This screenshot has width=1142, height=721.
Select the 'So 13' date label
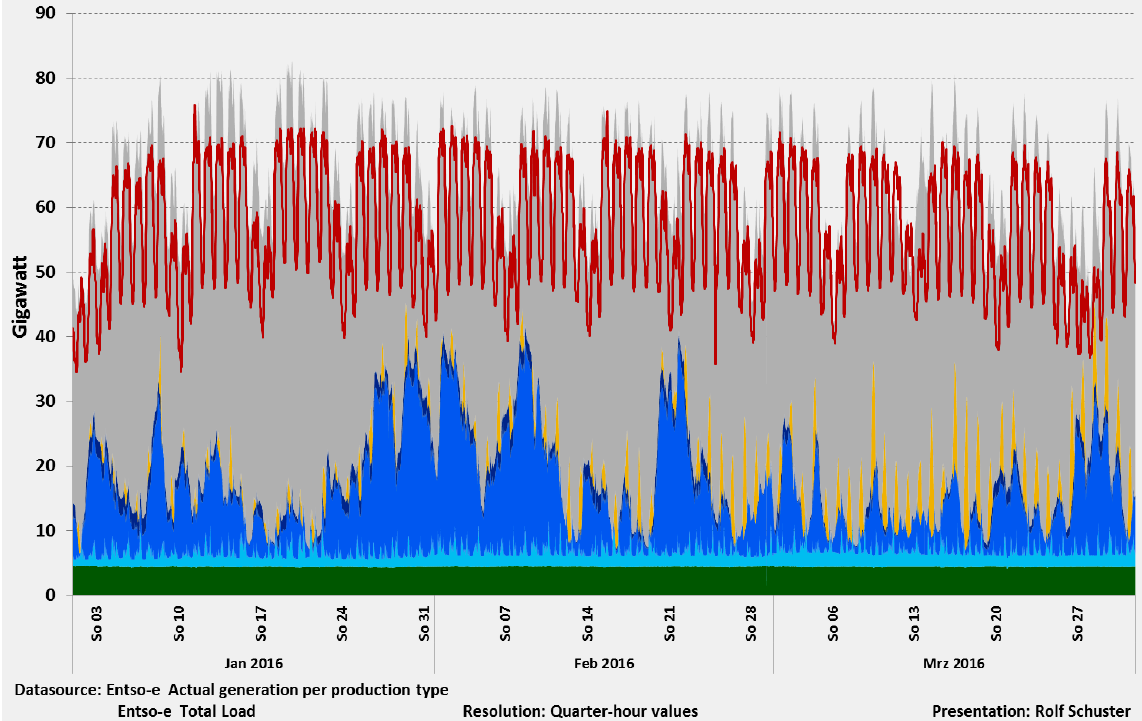tap(915, 623)
